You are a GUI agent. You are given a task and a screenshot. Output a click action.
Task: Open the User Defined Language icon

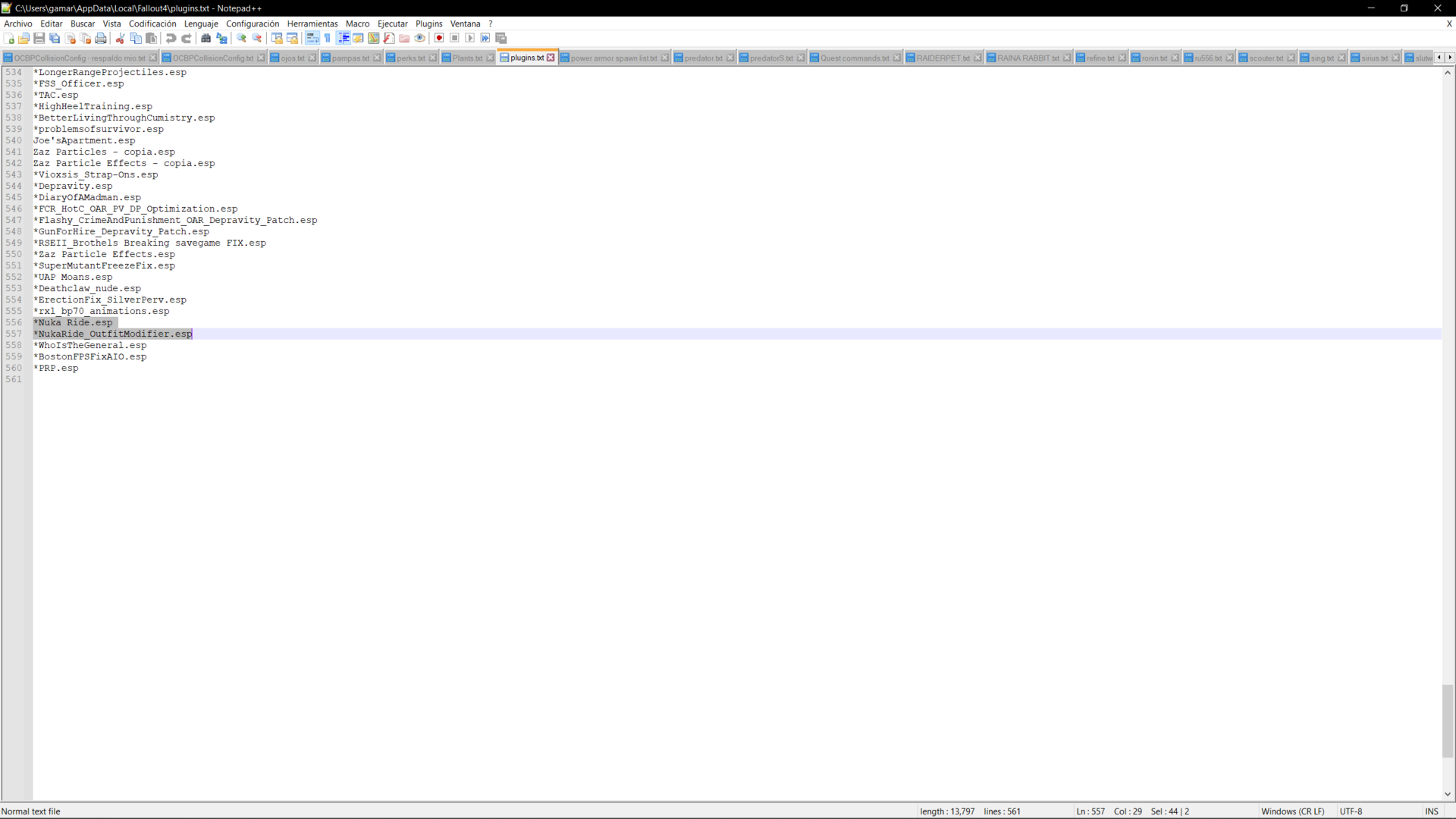click(358, 38)
